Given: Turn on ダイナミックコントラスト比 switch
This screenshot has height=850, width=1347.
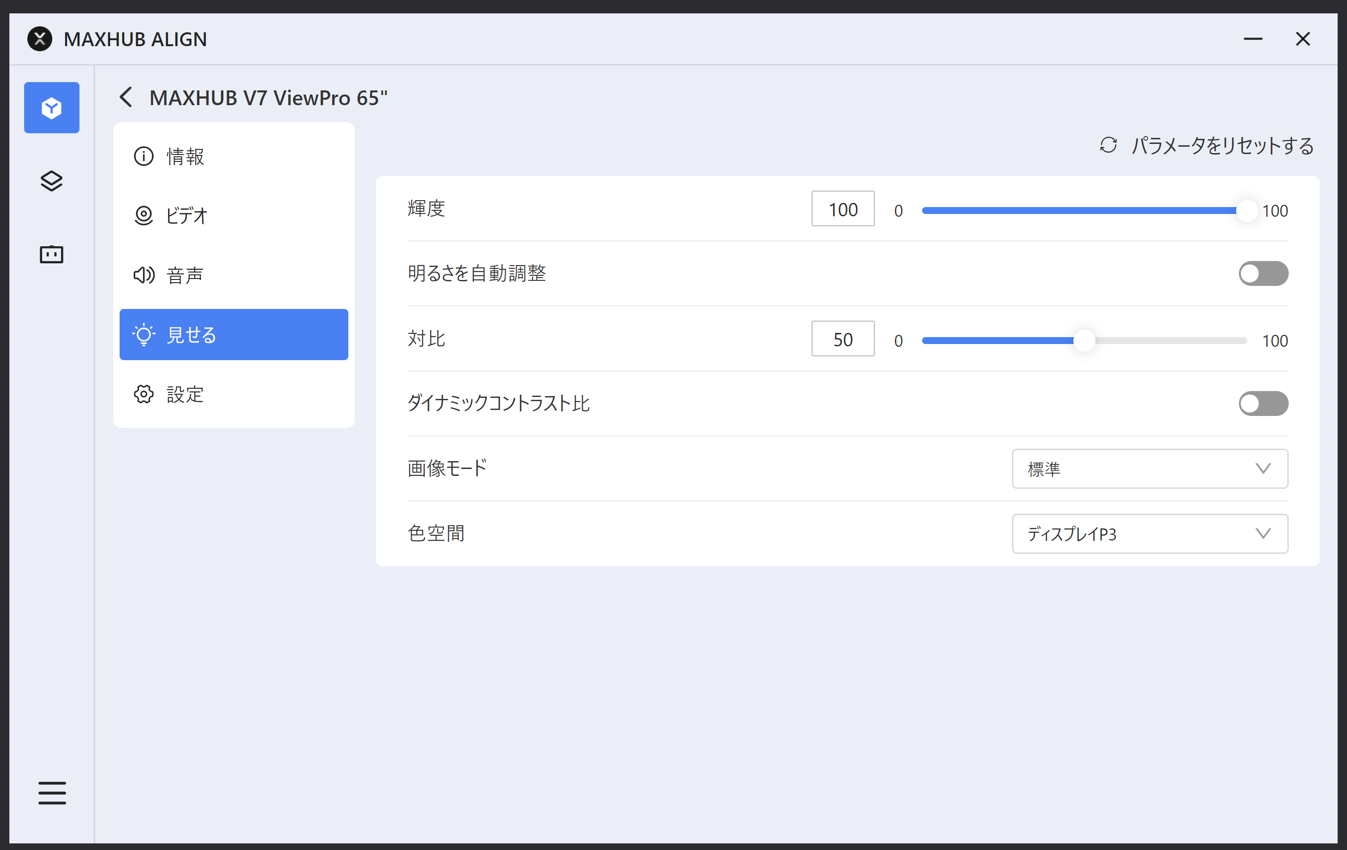Looking at the screenshot, I should tap(1263, 403).
